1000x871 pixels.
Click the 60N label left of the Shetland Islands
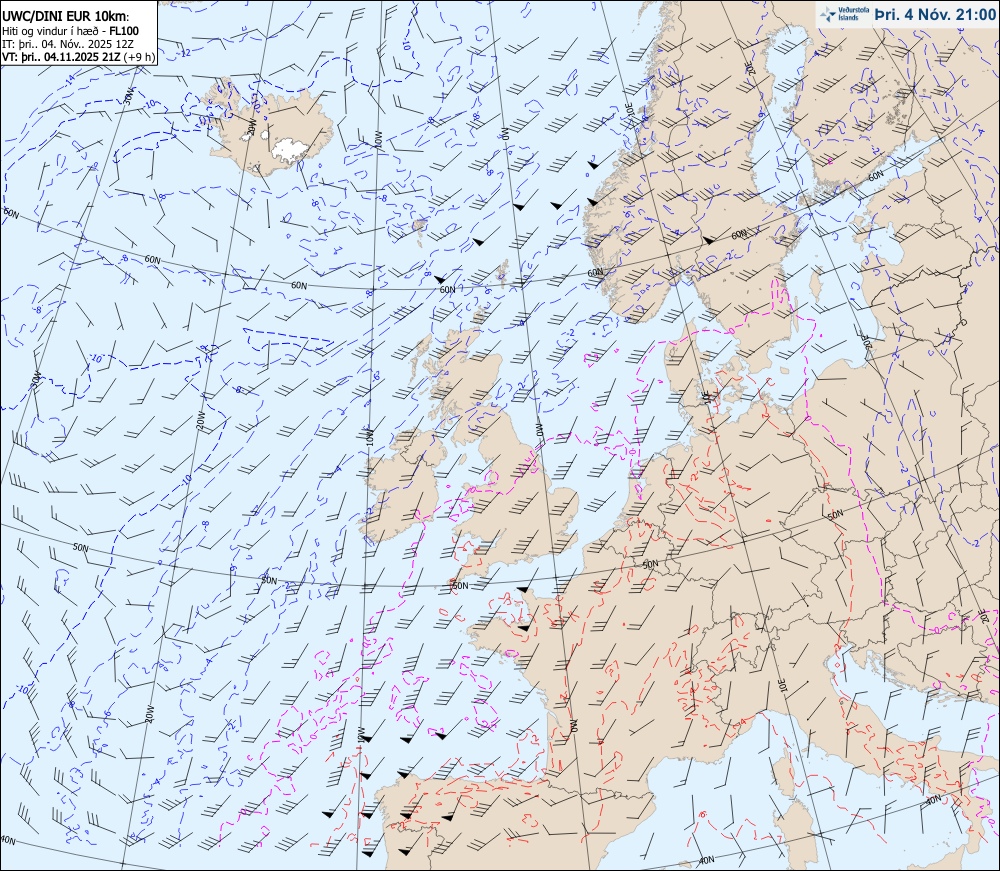pyautogui.click(x=448, y=289)
